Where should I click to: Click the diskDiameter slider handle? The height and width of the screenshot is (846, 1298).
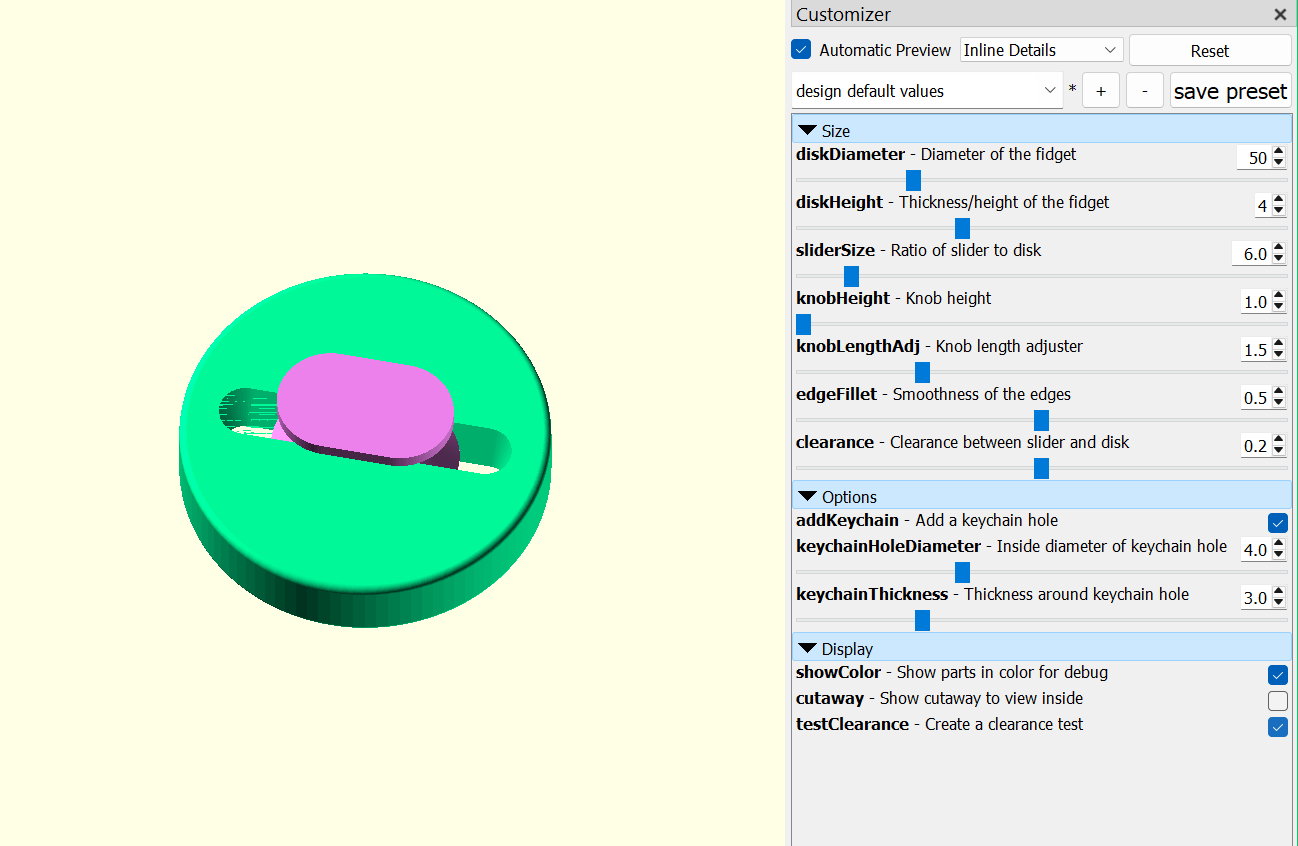click(x=913, y=180)
